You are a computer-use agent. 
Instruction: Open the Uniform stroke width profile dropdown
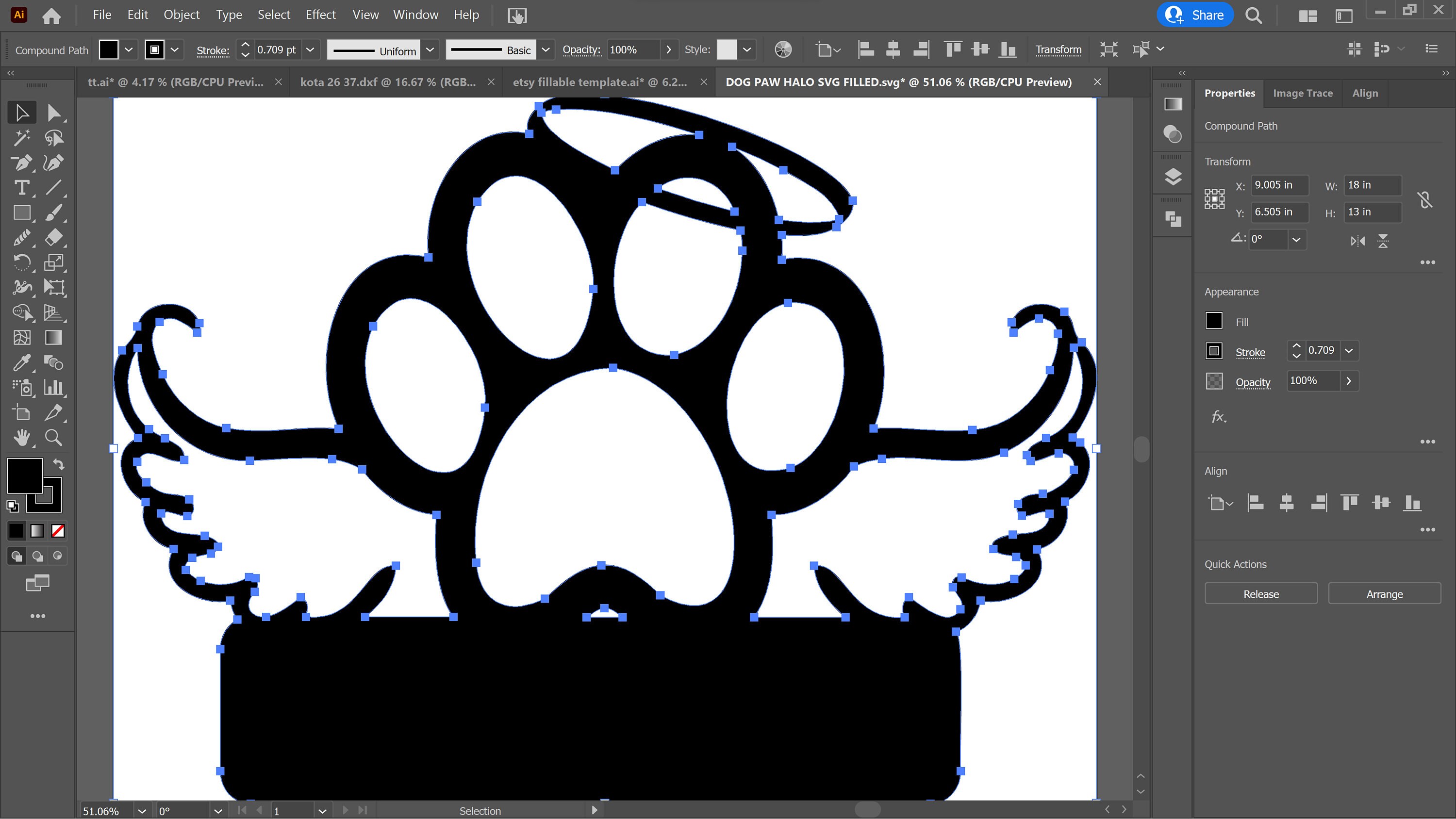(x=430, y=50)
